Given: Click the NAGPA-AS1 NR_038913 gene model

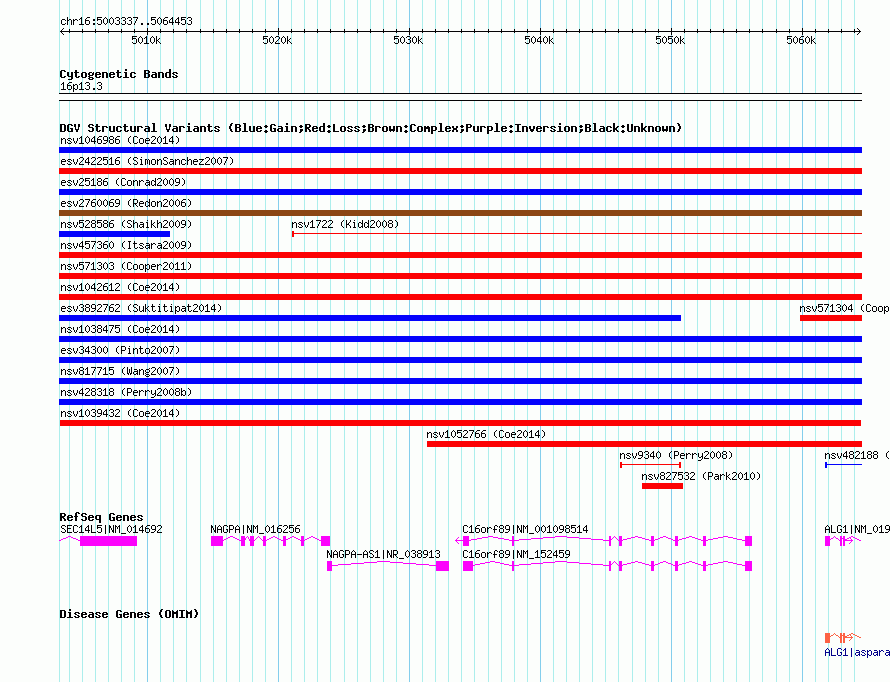Looking at the screenshot, I should point(388,566).
